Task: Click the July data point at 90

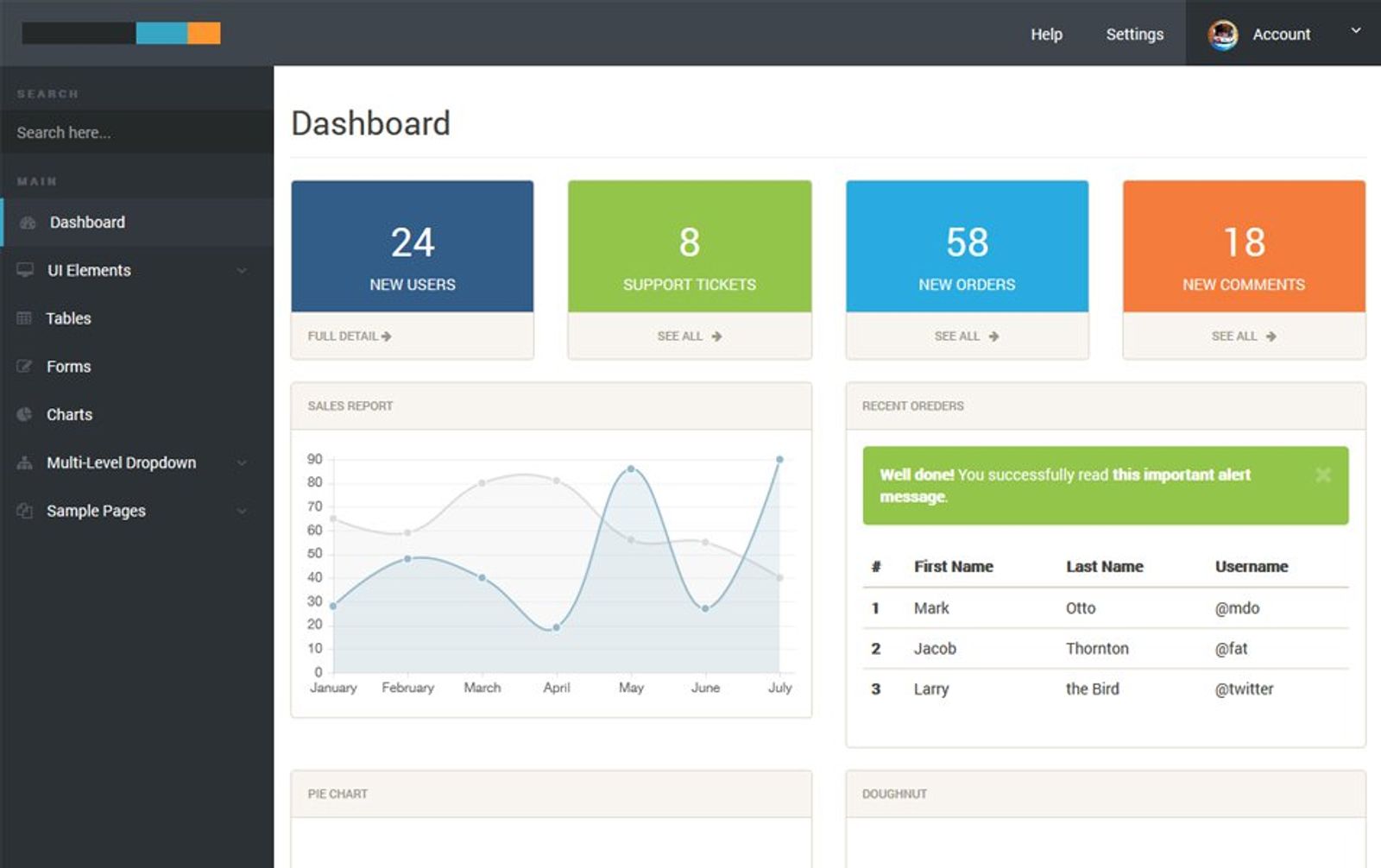Action: tap(779, 459)
